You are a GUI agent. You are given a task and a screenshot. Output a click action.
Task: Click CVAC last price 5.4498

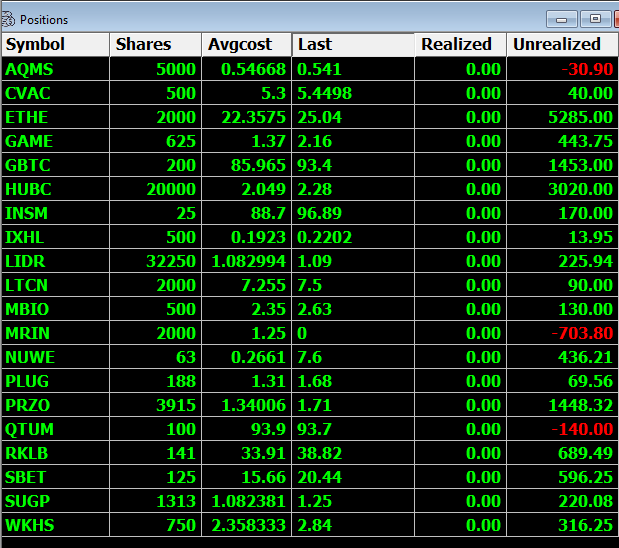[324, 93]
